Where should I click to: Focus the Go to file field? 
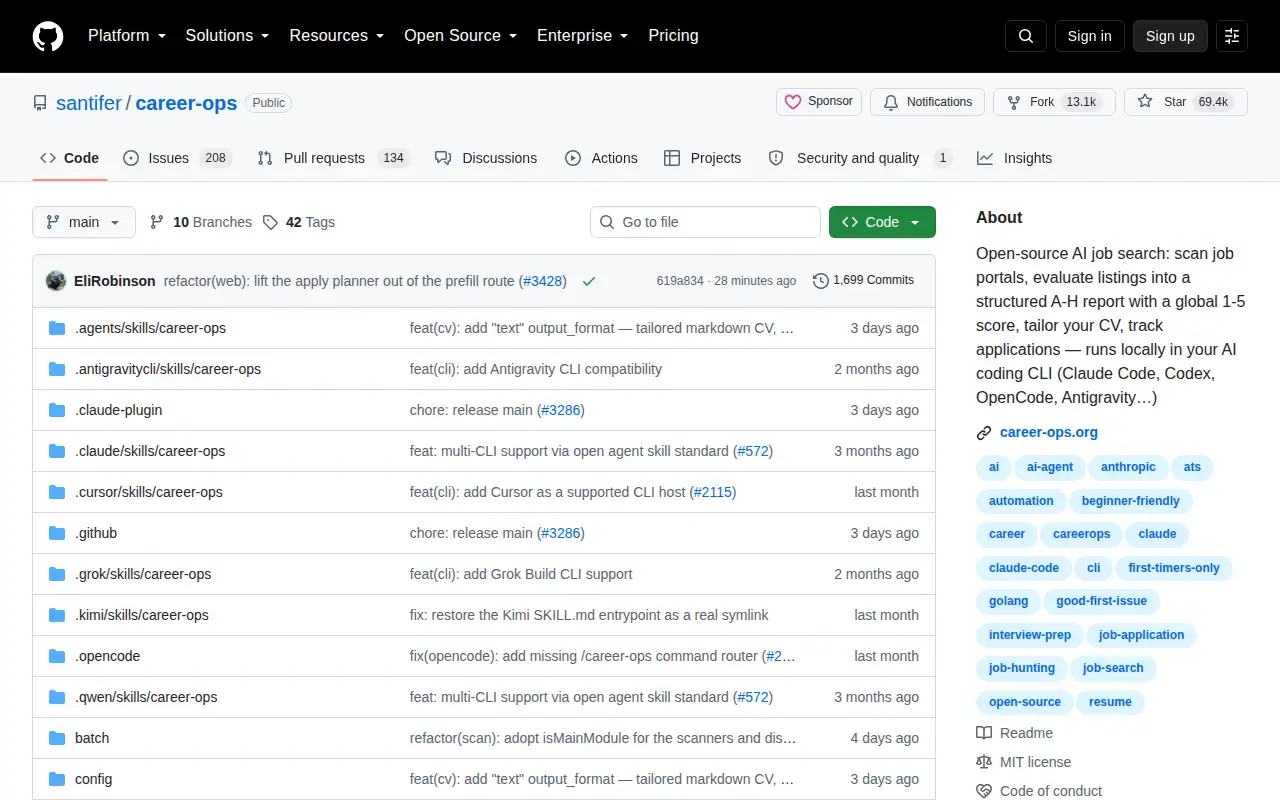[705, 222]
